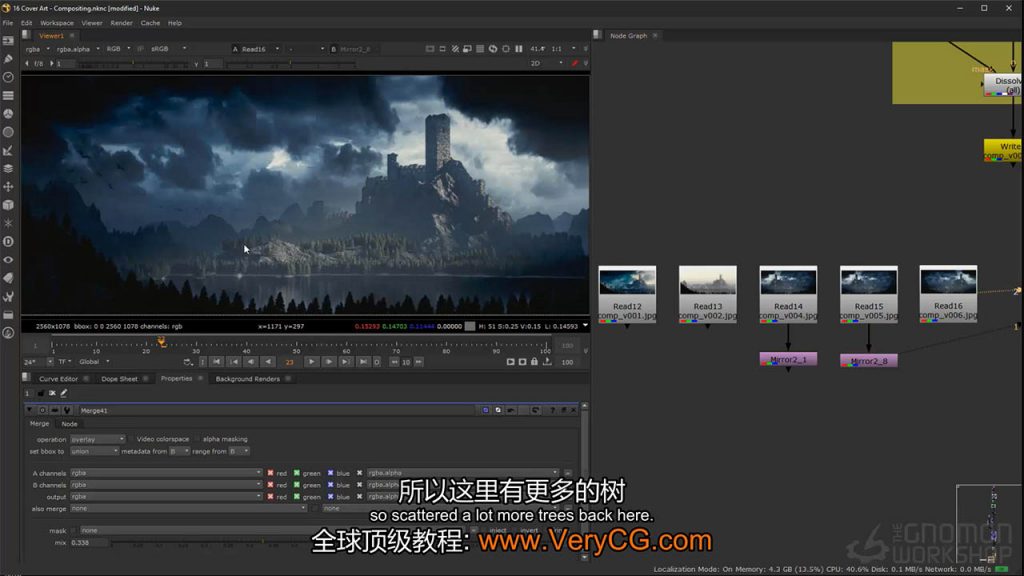
Task: Toggle the viewer ROI icon
Action: [506, 49]
